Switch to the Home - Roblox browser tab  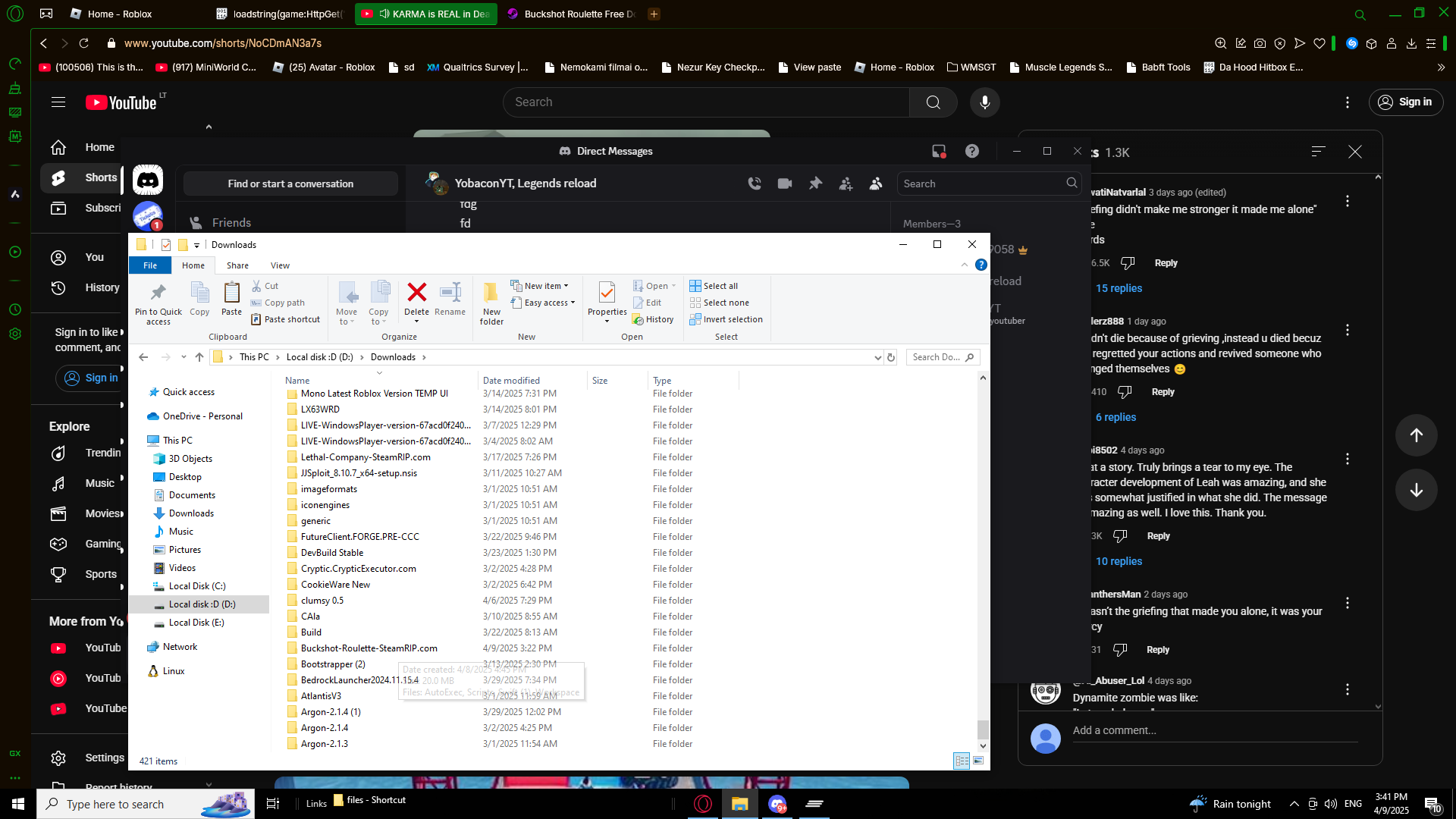tap(121, 14)
